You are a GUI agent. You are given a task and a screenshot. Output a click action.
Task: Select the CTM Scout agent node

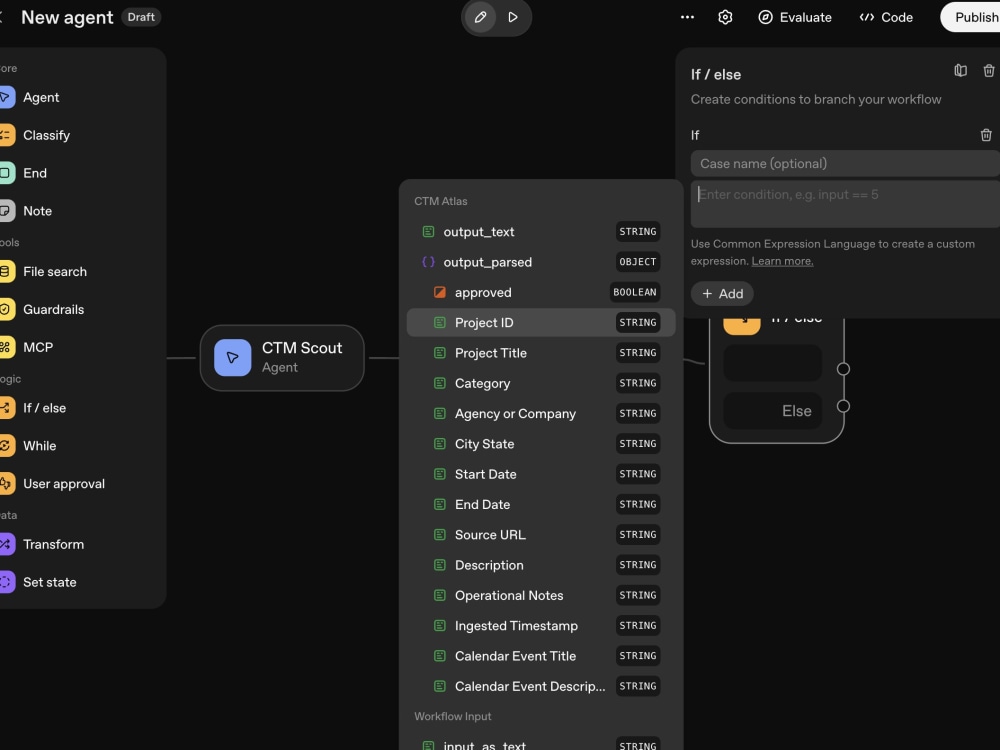pos(282,358)
